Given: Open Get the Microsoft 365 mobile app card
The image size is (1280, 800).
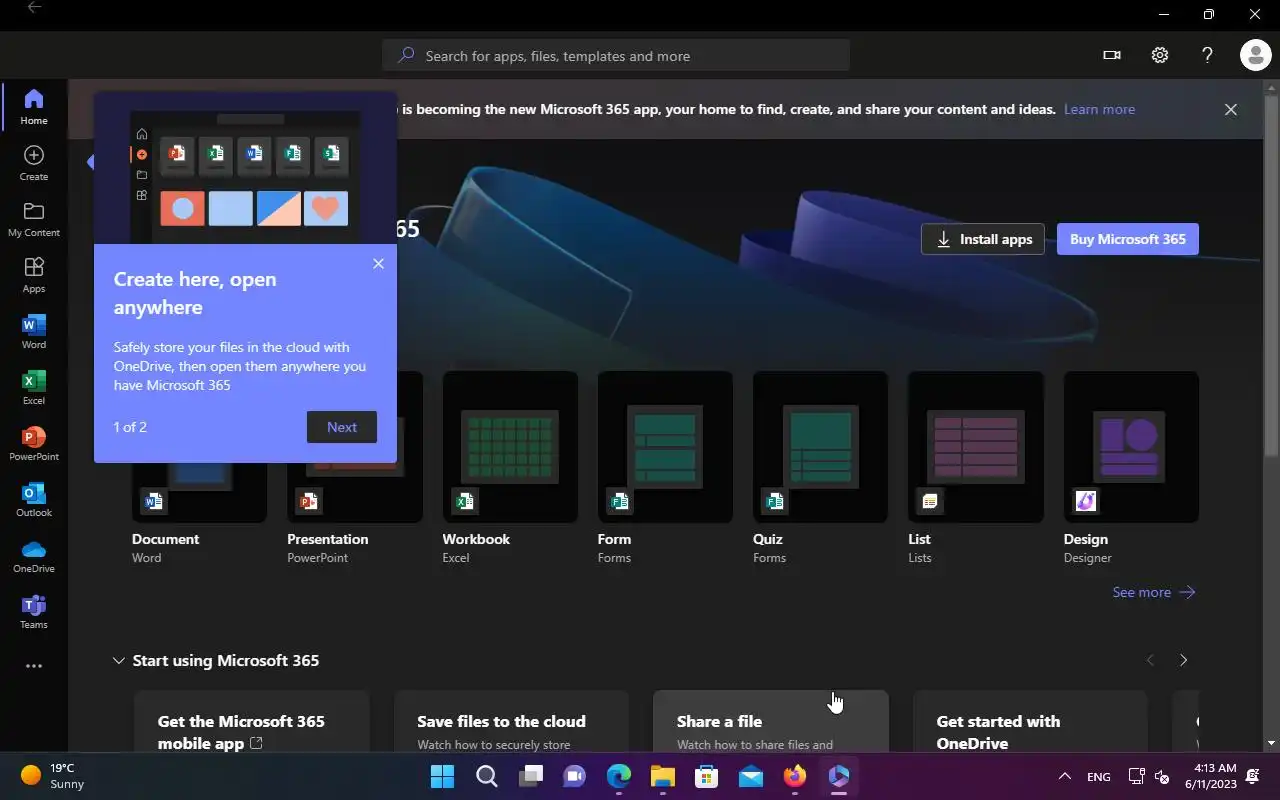Looking at the screenshot, I should coord(251,720).
